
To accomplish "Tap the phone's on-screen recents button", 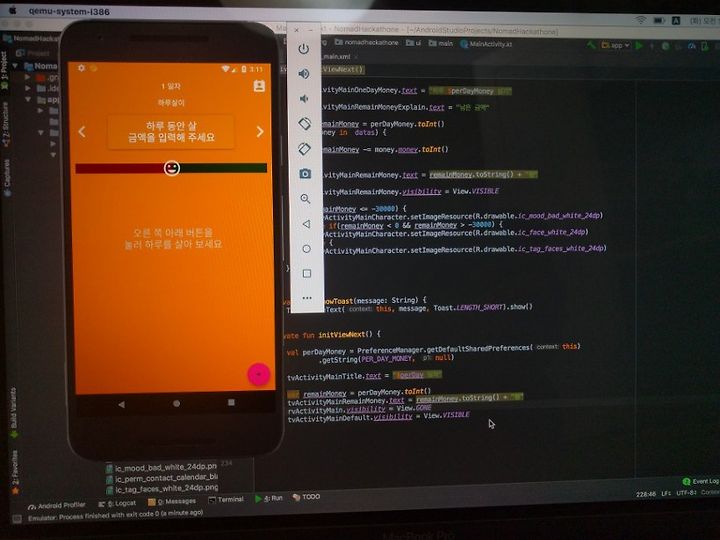I will tap(231, 403).
